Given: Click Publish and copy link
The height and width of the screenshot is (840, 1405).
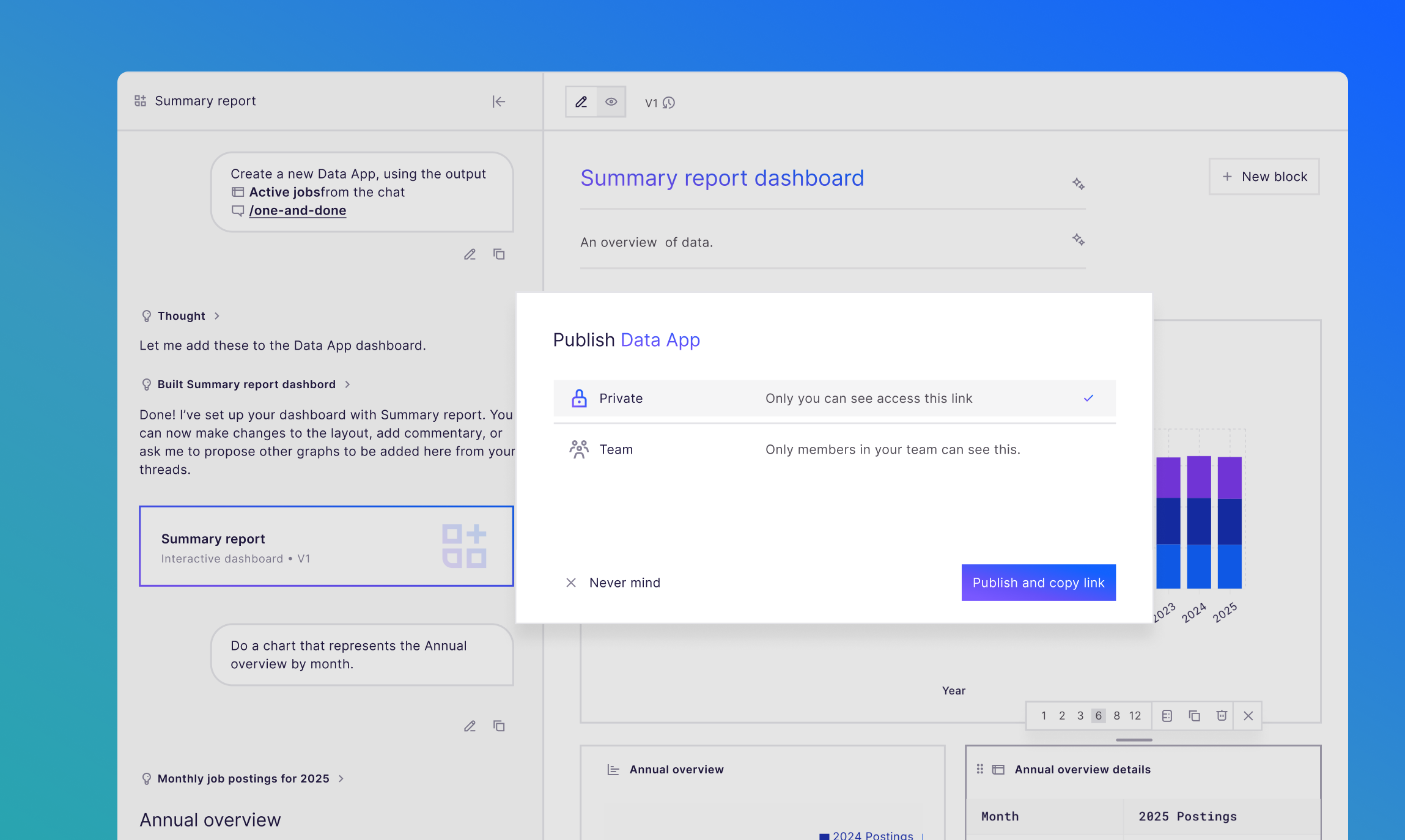Looking at the screenshot, I should [x=1038, y=582].
